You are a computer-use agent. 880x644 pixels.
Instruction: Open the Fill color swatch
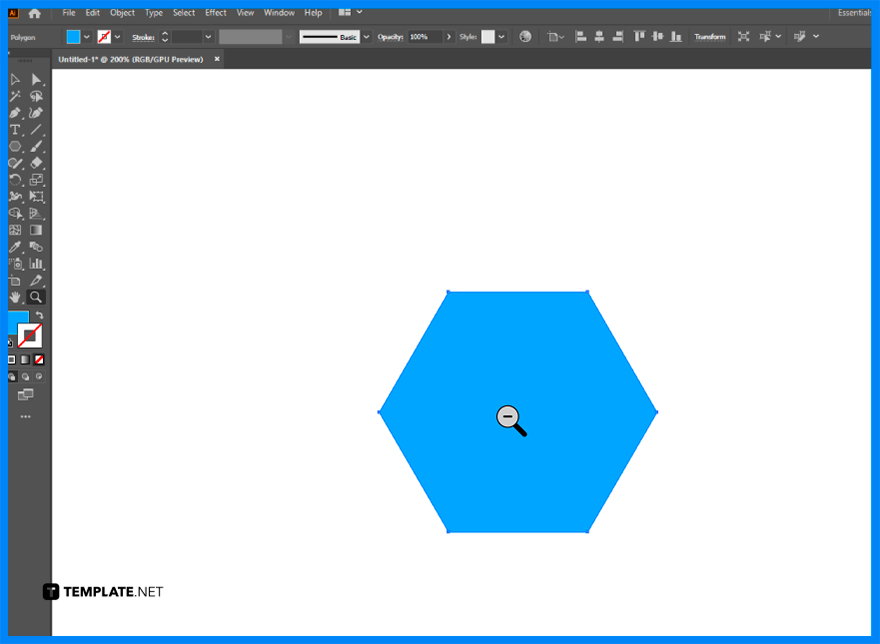tap(74, 36)
